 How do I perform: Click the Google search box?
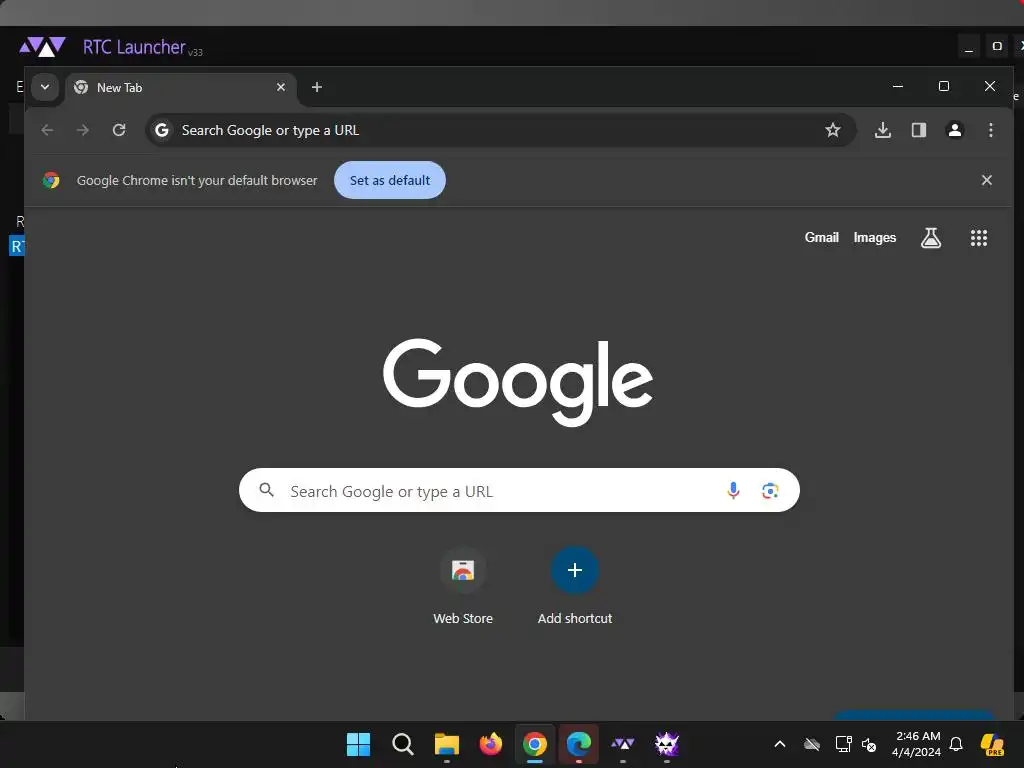pyautogui.click(x=519, y=490)
